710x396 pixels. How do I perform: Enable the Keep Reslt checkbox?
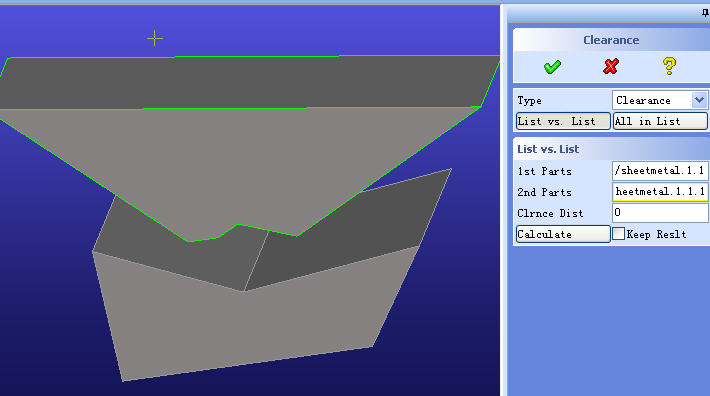(x=618, y=234)
